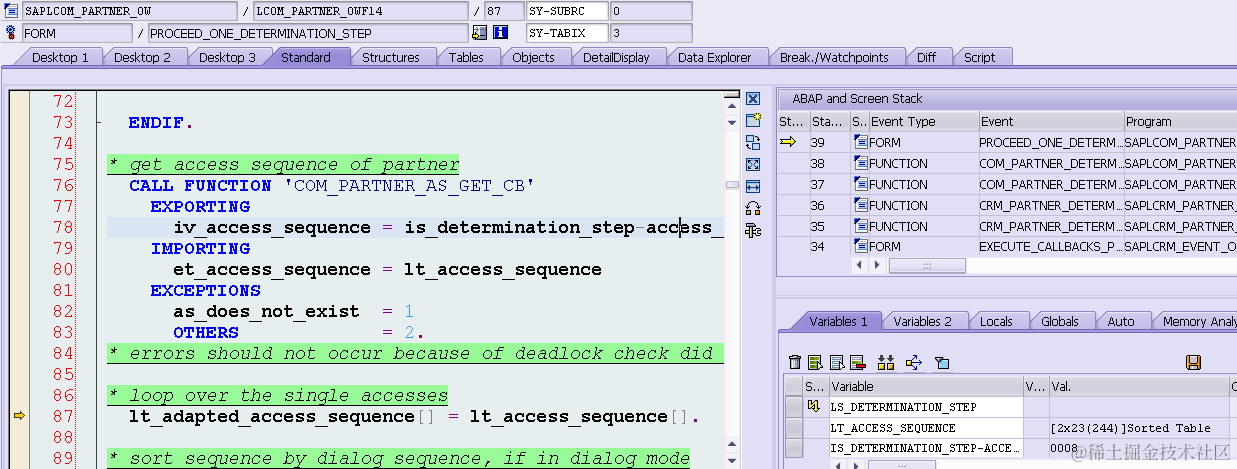
Task: Click the replace tool icon
Action: 753,142
